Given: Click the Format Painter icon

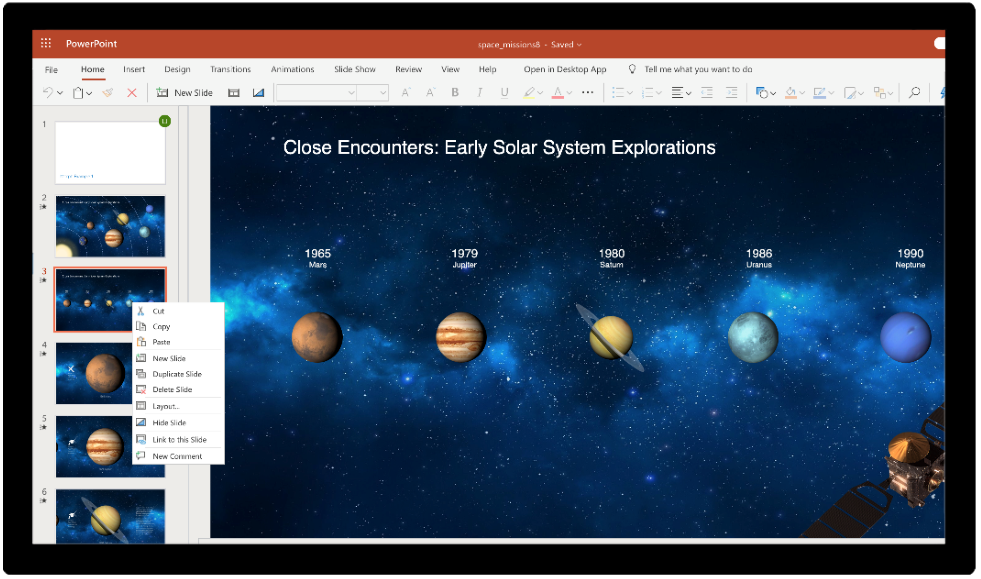Looking at the screenshot, I should click(107, 92).
